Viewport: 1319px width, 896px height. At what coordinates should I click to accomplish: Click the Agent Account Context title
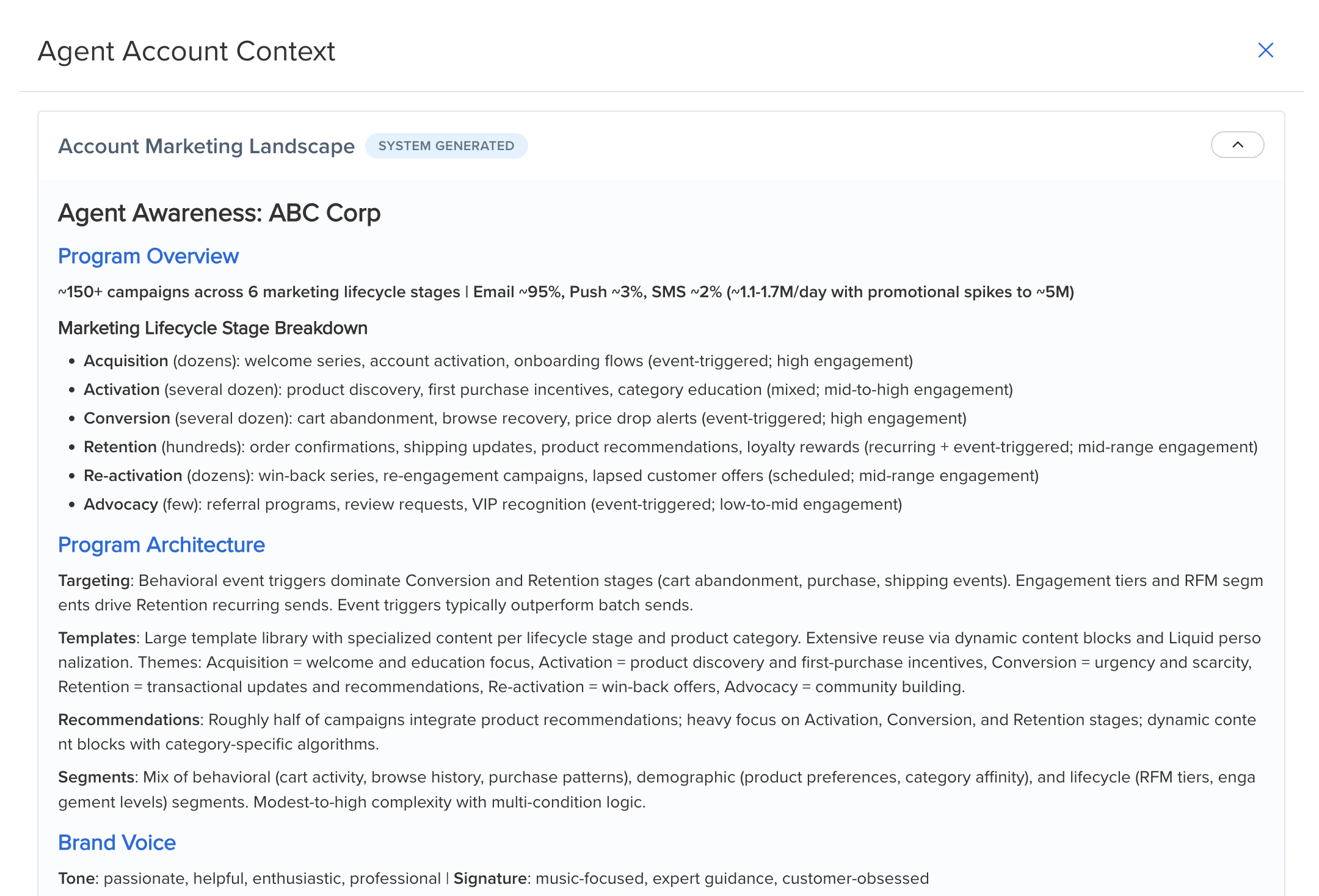coord(186,51)
